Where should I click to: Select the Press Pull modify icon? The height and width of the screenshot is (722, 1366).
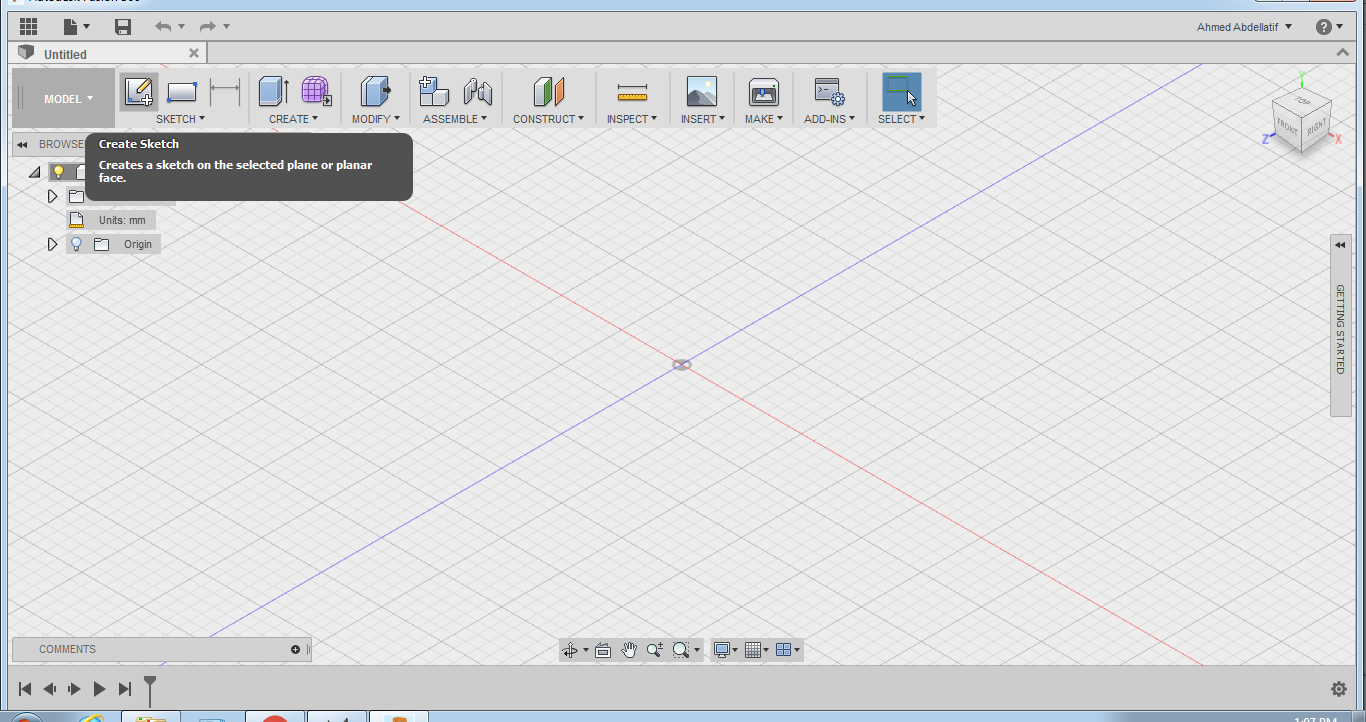(375, 92)
